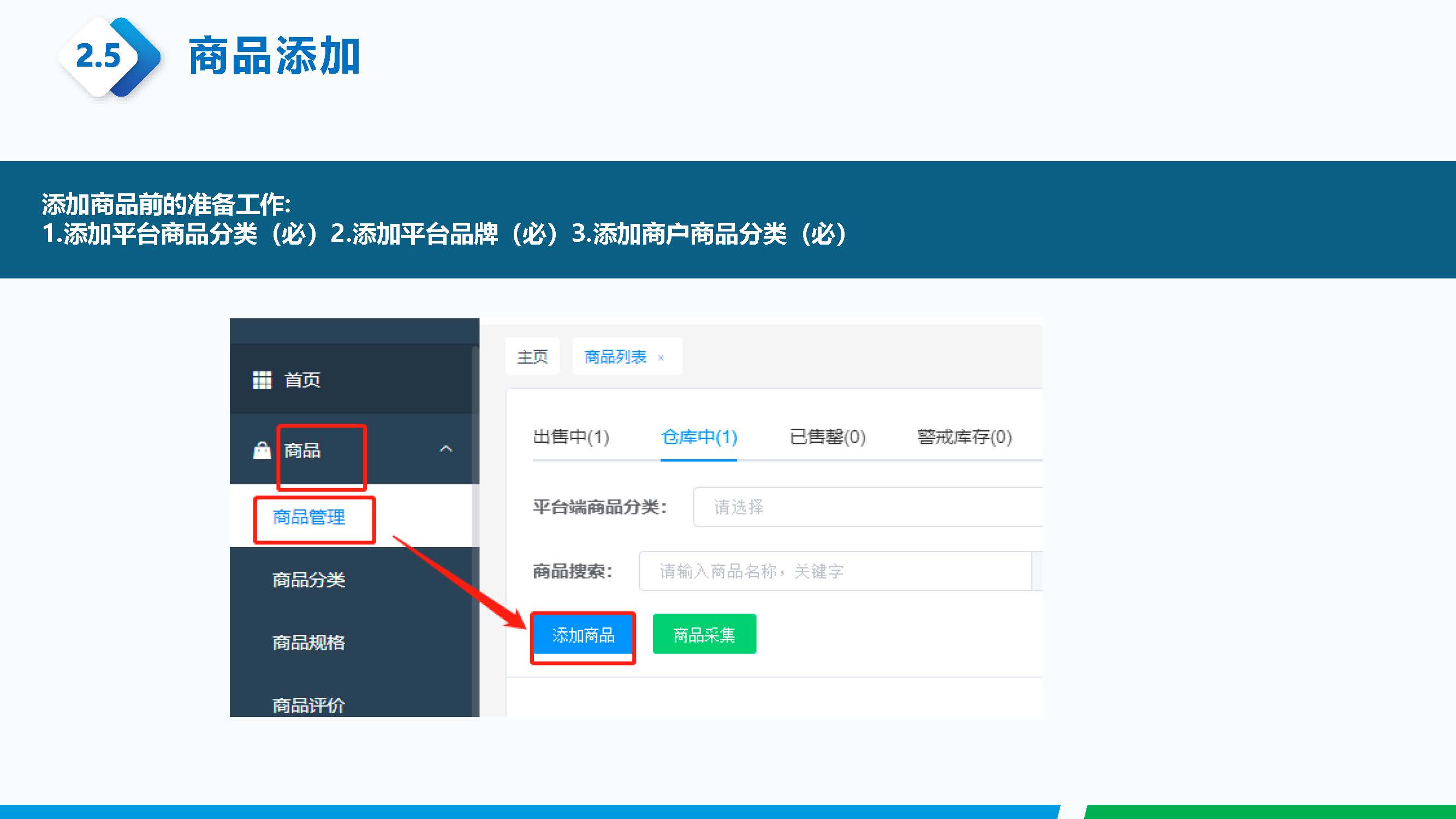Select 商品管理 submenu item
This screenshot has height=819, width=1456.
click(308, 517)
